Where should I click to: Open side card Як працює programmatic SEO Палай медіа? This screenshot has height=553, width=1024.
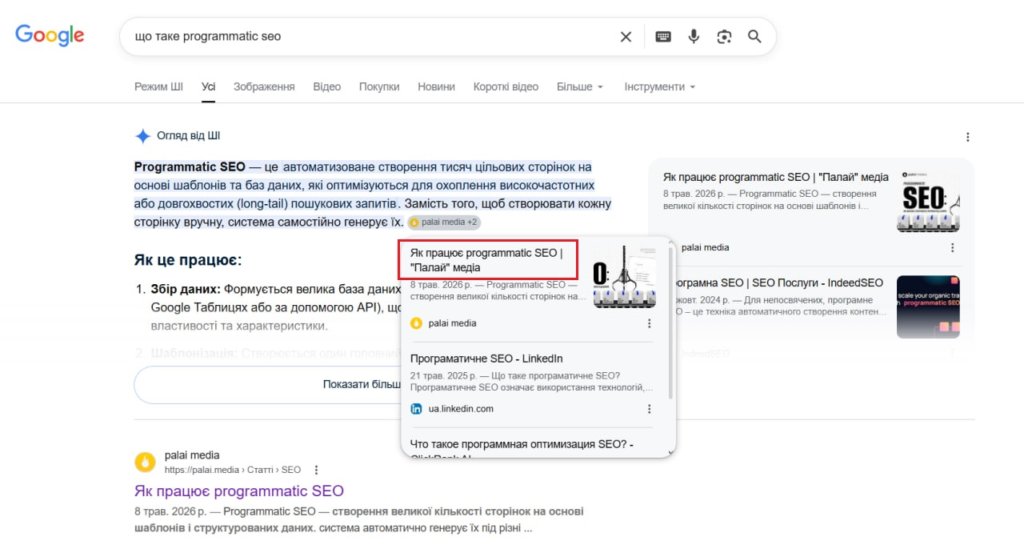click(775, 177)
